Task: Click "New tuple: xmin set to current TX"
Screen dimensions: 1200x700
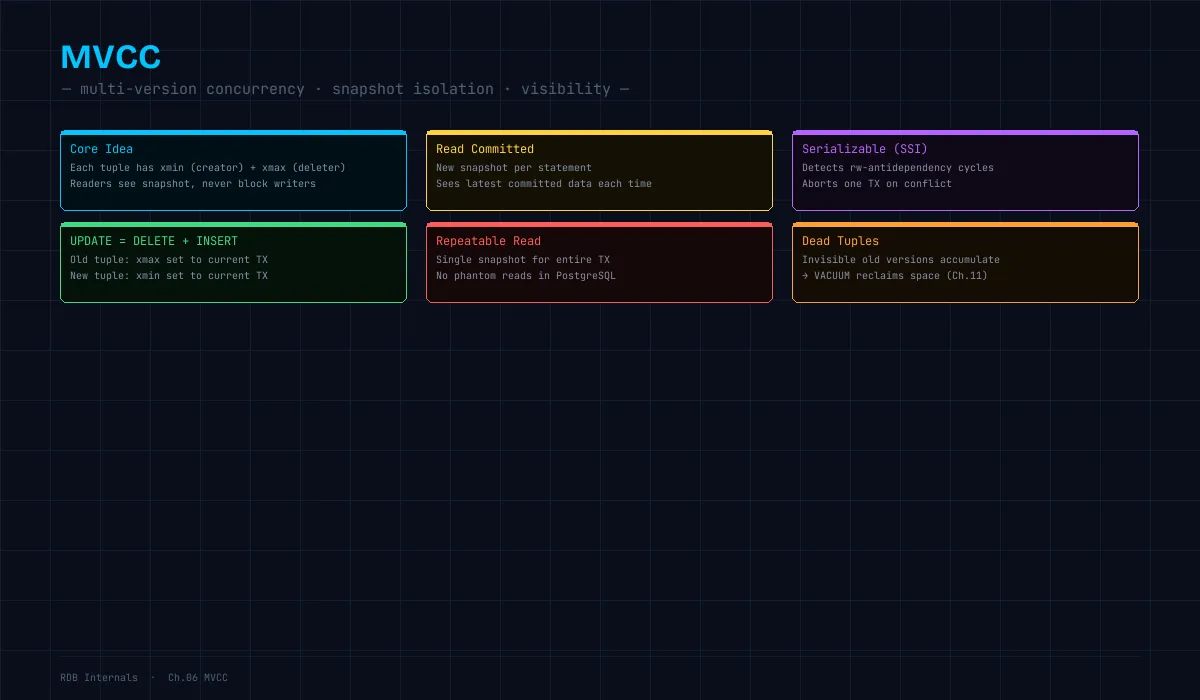Action: pos(169,276)
